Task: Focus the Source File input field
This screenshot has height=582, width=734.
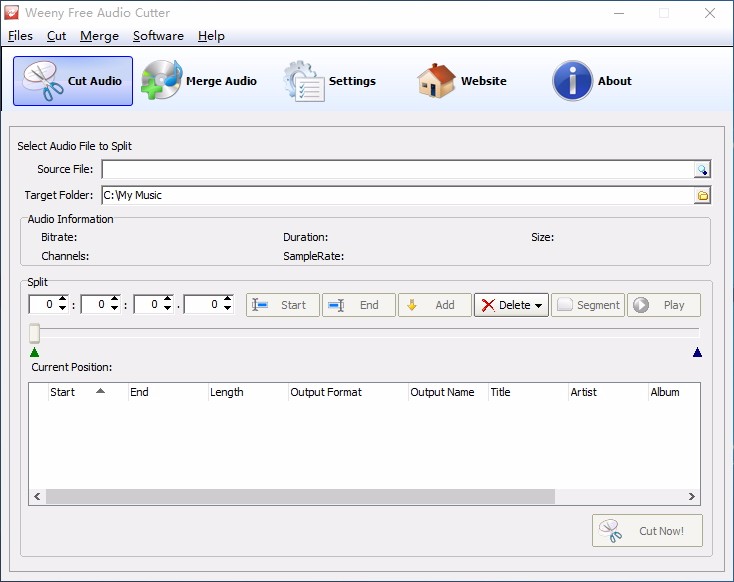Action: (398, 170)
